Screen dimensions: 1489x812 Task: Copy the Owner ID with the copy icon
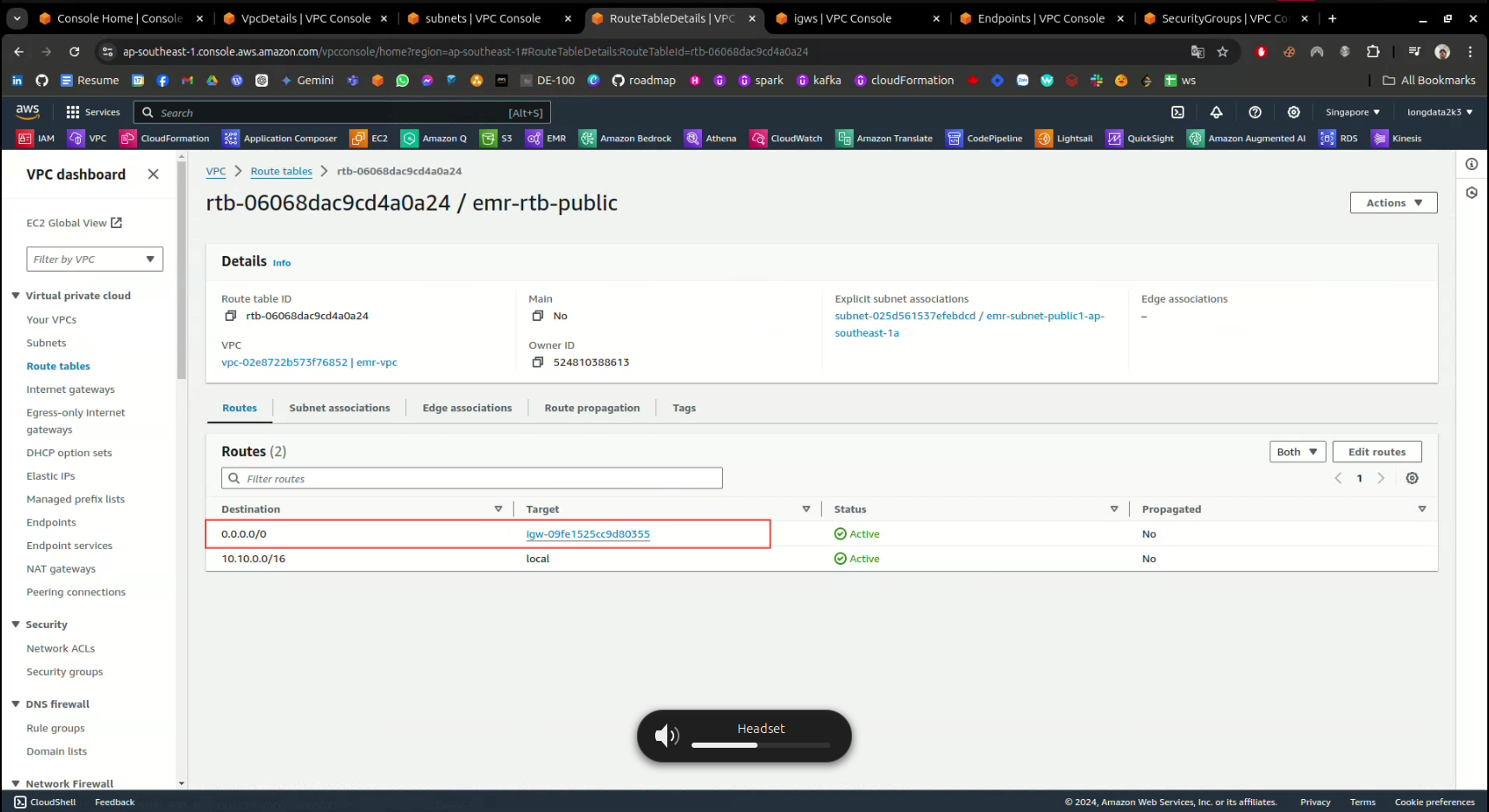[538, 363]
